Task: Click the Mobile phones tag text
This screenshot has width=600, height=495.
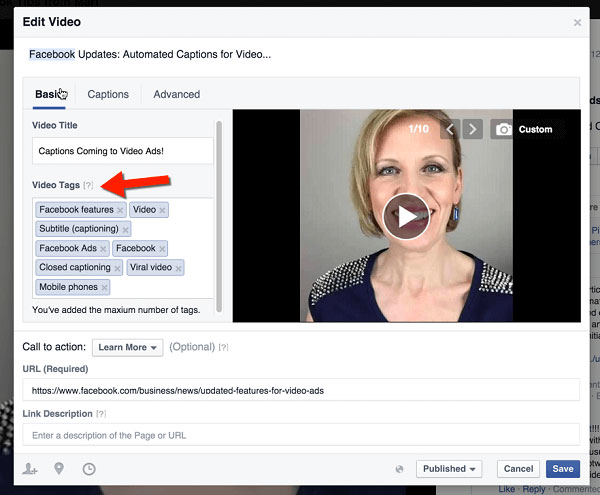Action: click(x=68, y=287)
